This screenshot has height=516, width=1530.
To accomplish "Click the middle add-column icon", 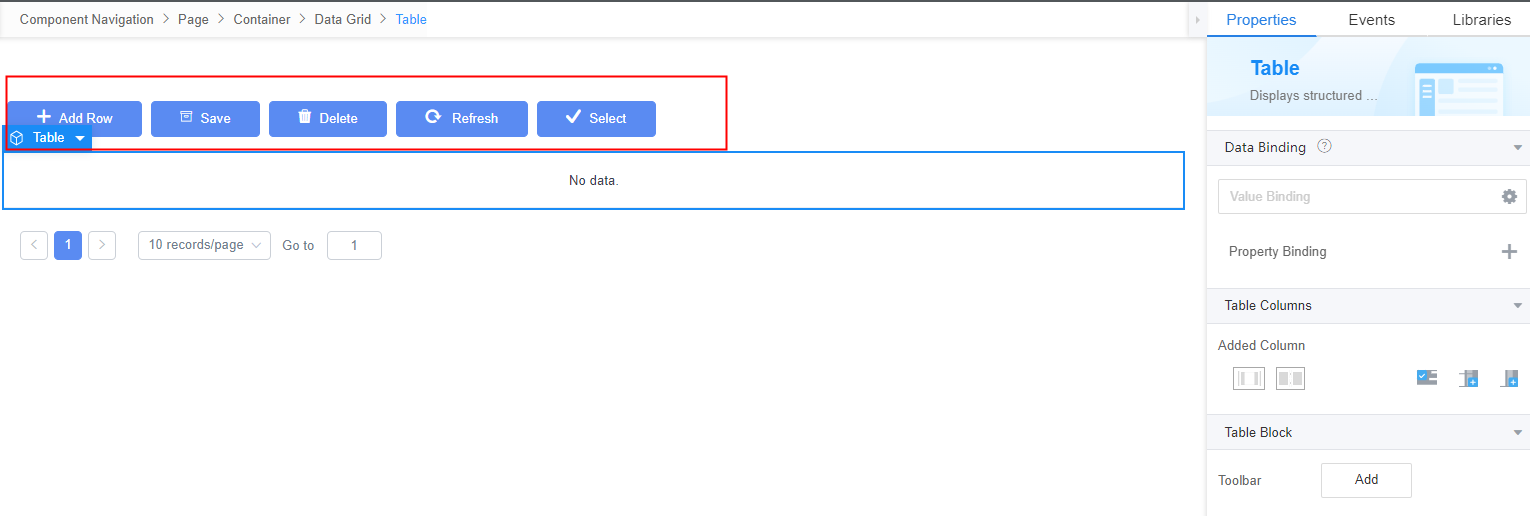I will (x=1468, y=378).
